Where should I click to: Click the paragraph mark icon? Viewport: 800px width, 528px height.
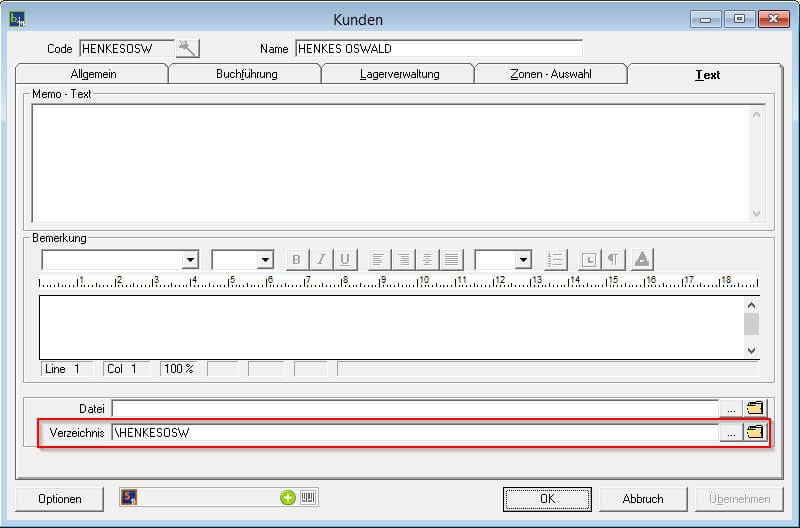point(613,260)
